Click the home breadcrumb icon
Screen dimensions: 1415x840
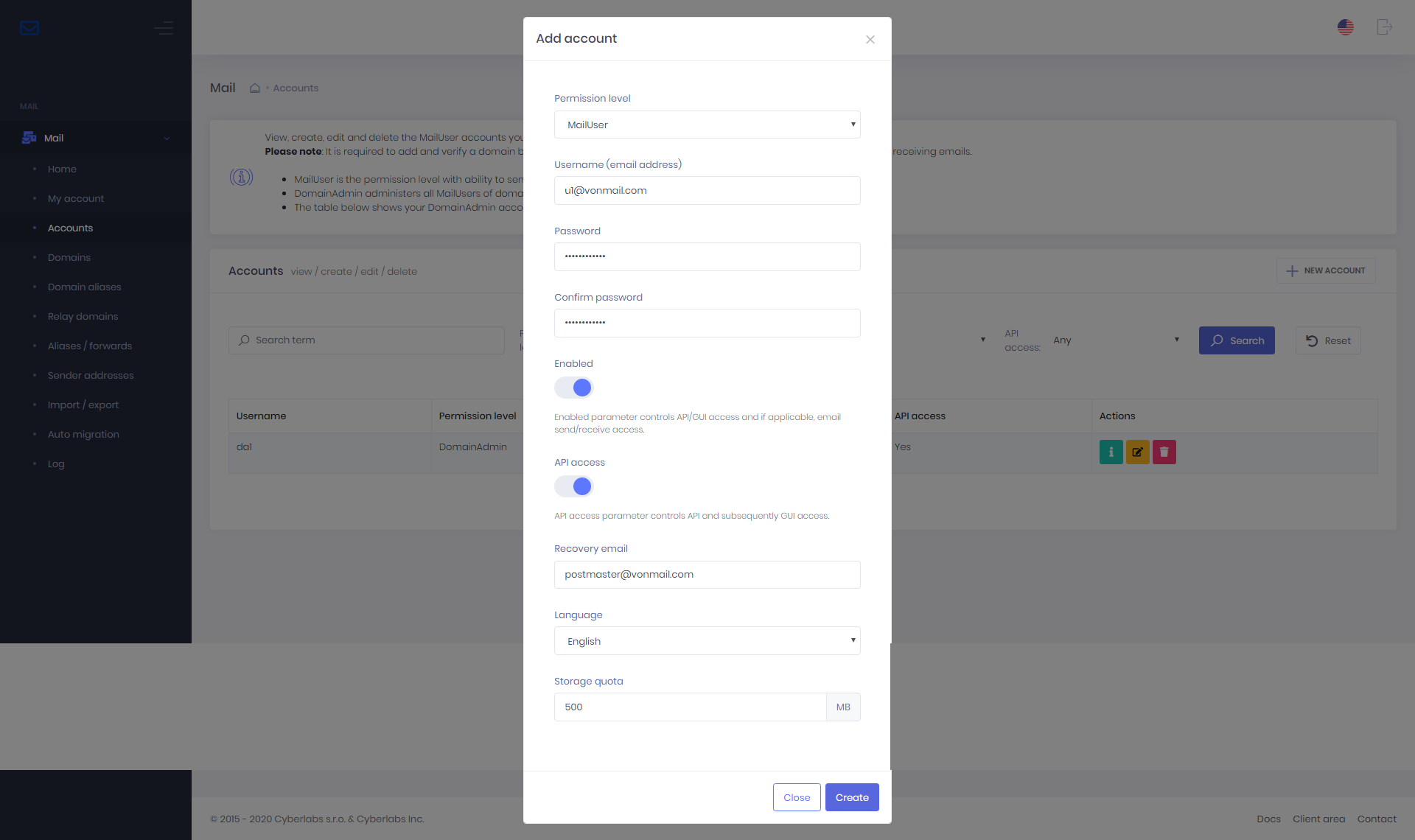click(x=255, y=88)
